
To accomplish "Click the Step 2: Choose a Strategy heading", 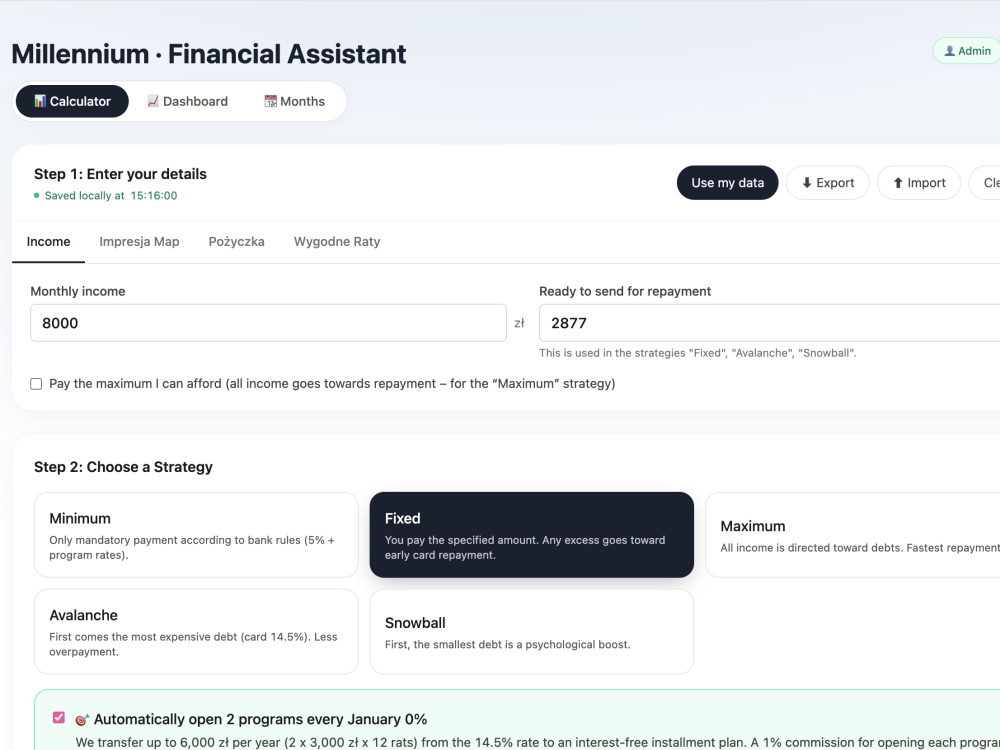I will [x=123, y=467].
